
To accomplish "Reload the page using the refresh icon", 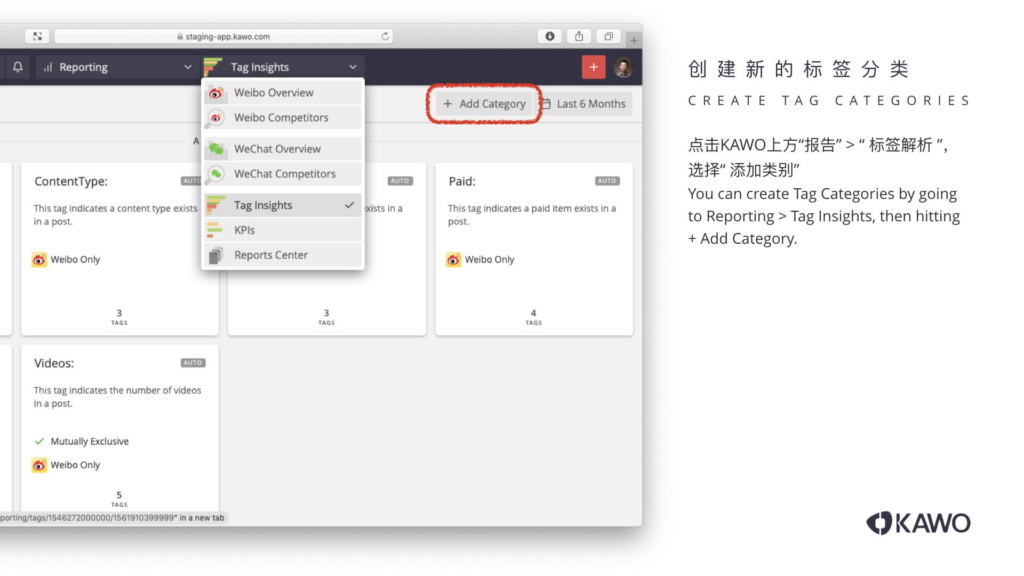I will click(x=386, y=36).
